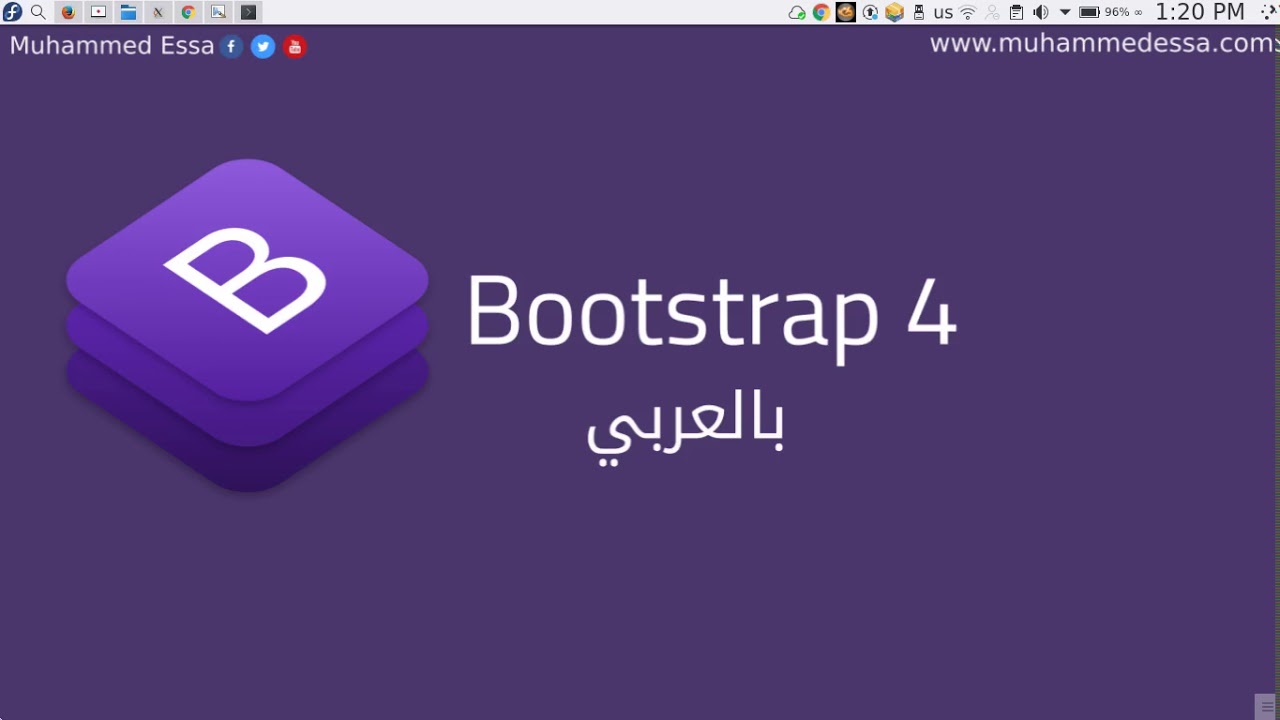Switch the 'us' keyboard layout indicator
This screenshot has height=720, width=1280.
pyautogui.click(x=943, y=13)
